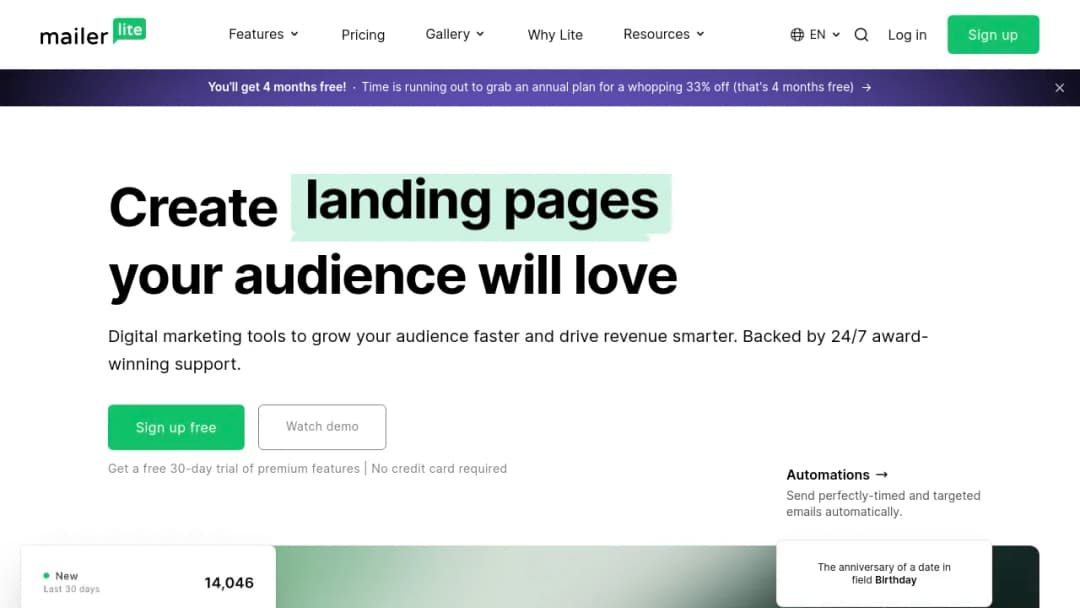Click the MailerLite logo
The image size is (1080, 608).
(93, 32)
